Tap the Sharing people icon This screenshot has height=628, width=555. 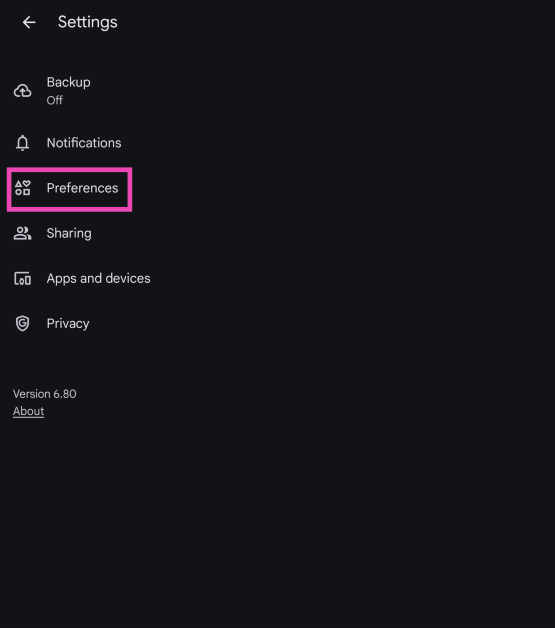point(22,233)
